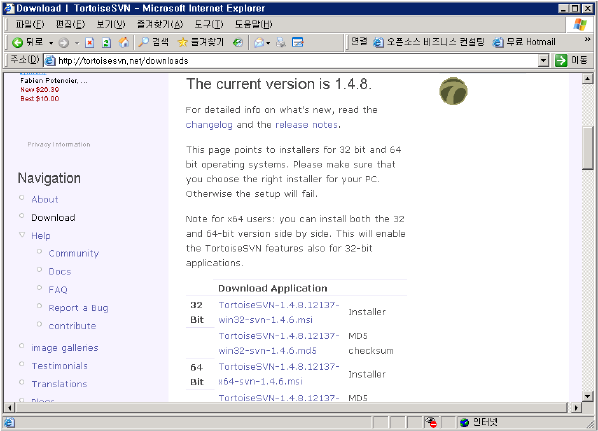Open the image galleries link
The width and height of the screenshot is (598, 431).
65,348
